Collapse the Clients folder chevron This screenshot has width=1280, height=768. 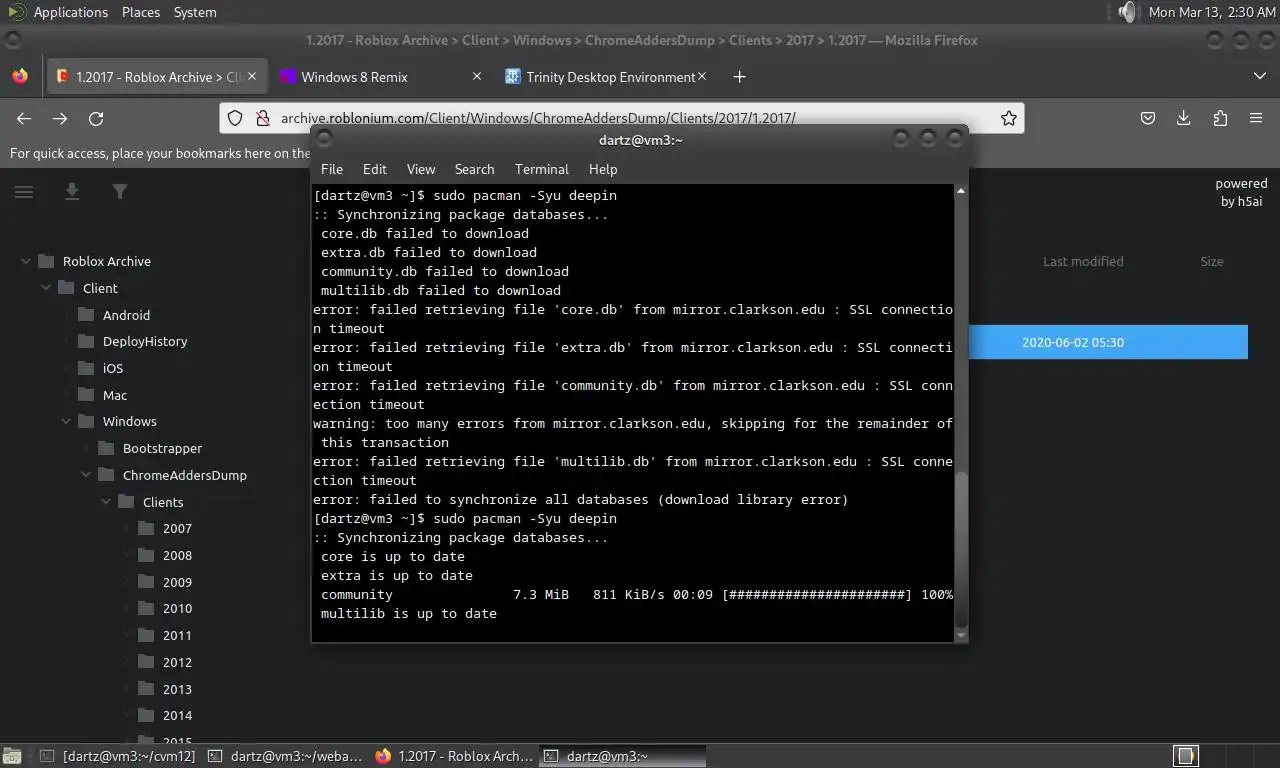pyautogui.click(x=106, y=502)
